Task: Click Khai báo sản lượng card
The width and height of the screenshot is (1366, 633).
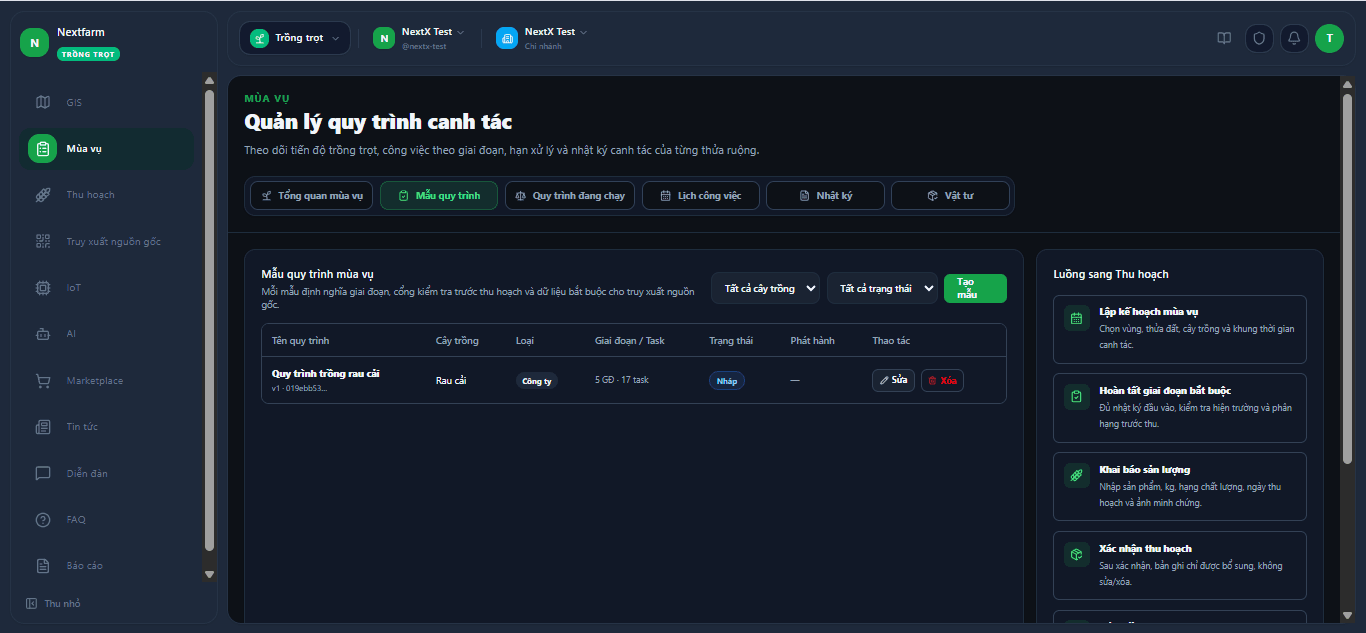Action: pyautogui.click(x=1180, y=486)
